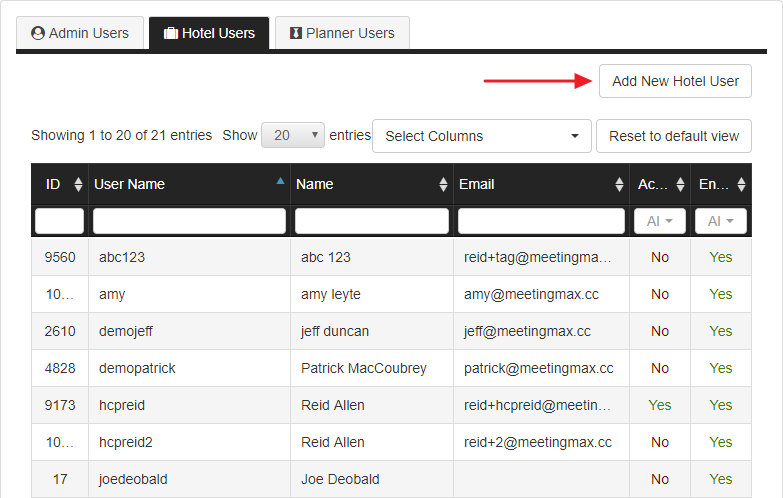This screenshot has width=783, height=498.
Task: Click ID cell 9173
Action: [x=60, y=405]
